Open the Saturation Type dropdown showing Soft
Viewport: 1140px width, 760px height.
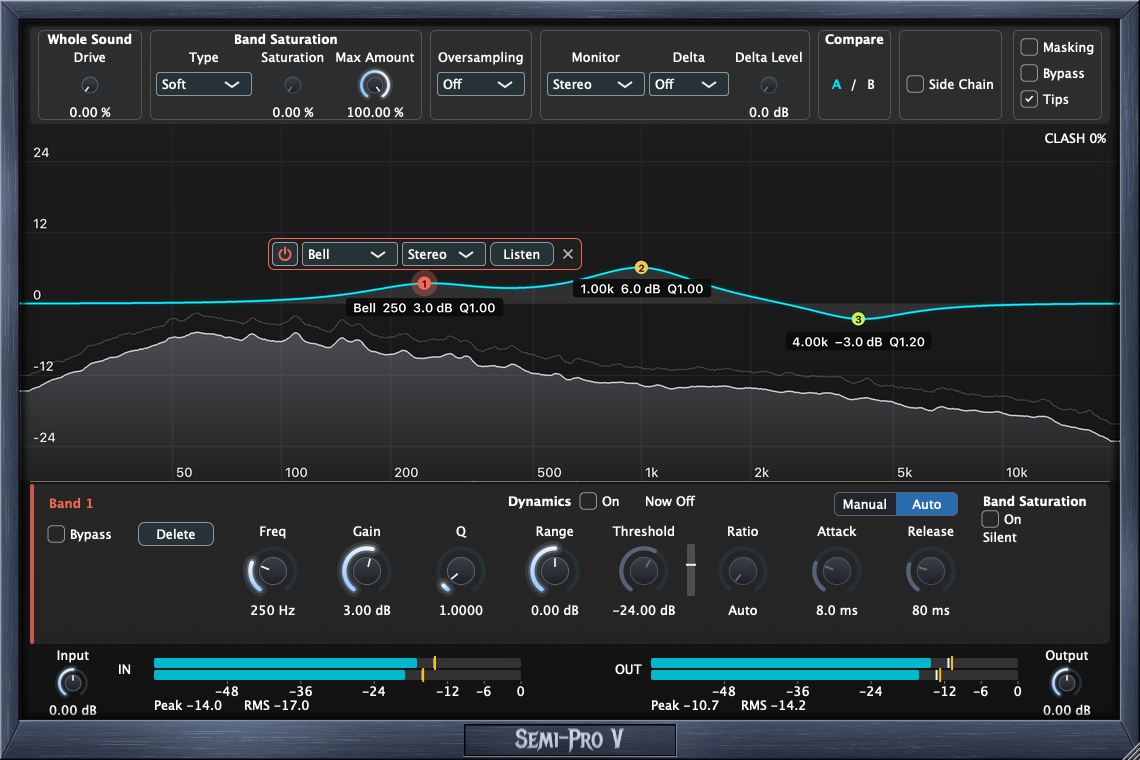204,84
